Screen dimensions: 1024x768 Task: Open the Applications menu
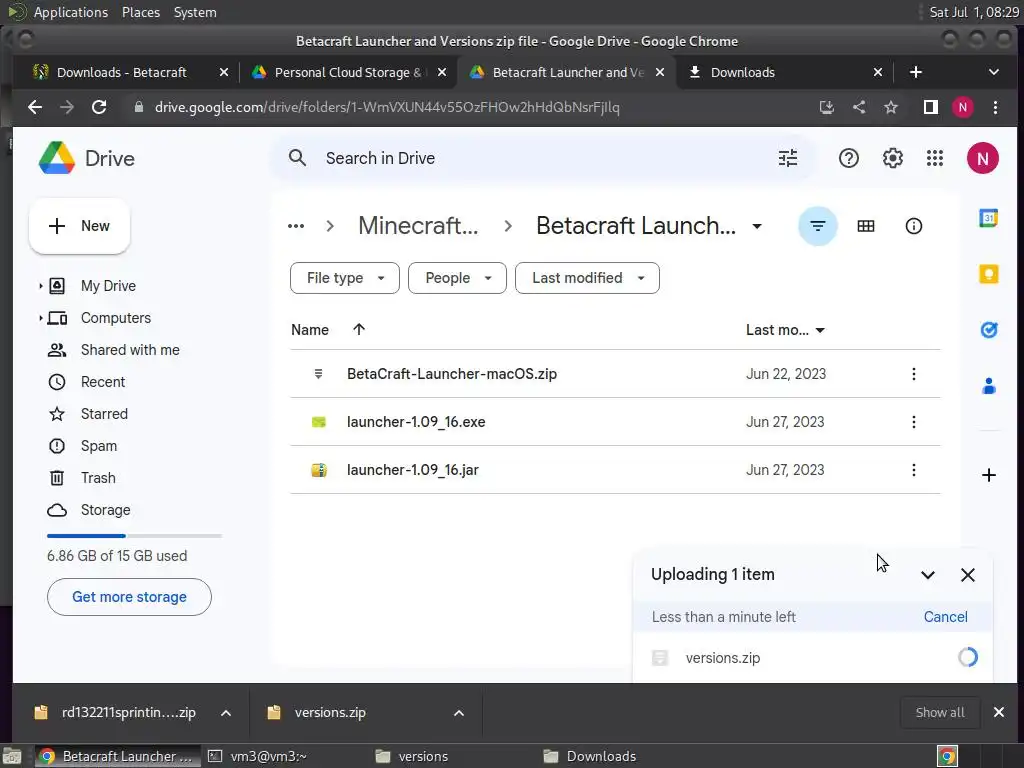tap(71, 12)
